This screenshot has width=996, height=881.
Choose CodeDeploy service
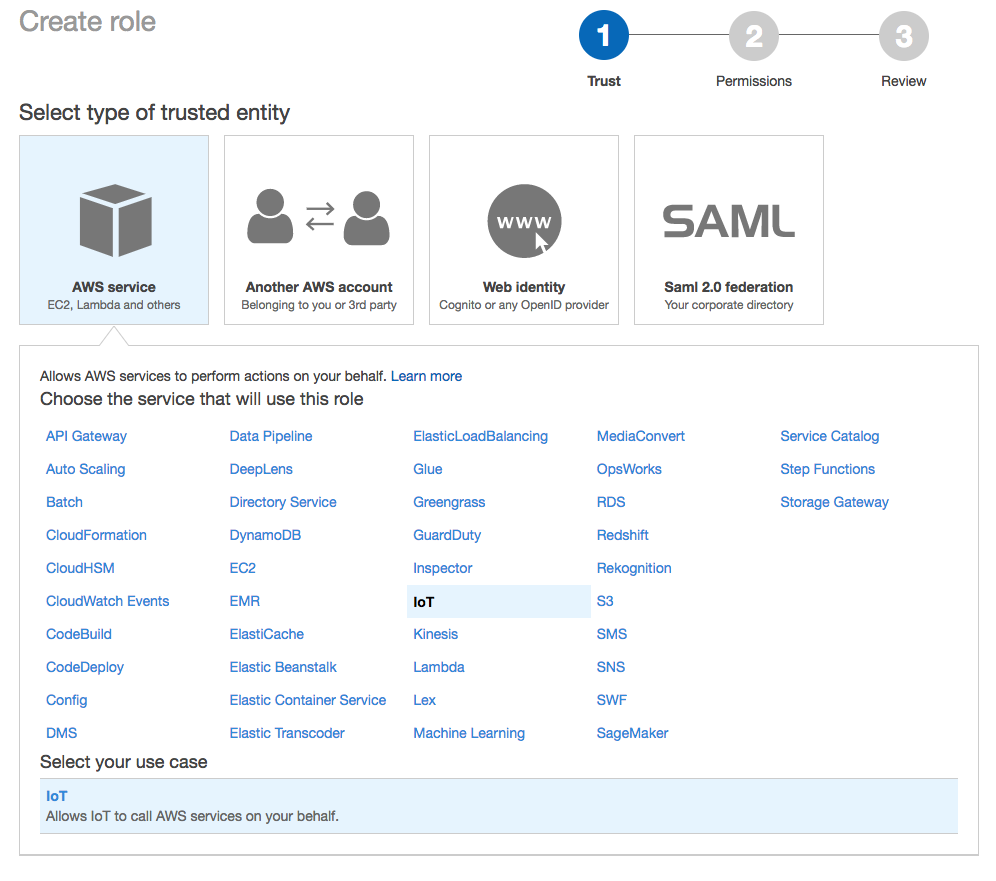pyautogui.click(x=85, y=668)
